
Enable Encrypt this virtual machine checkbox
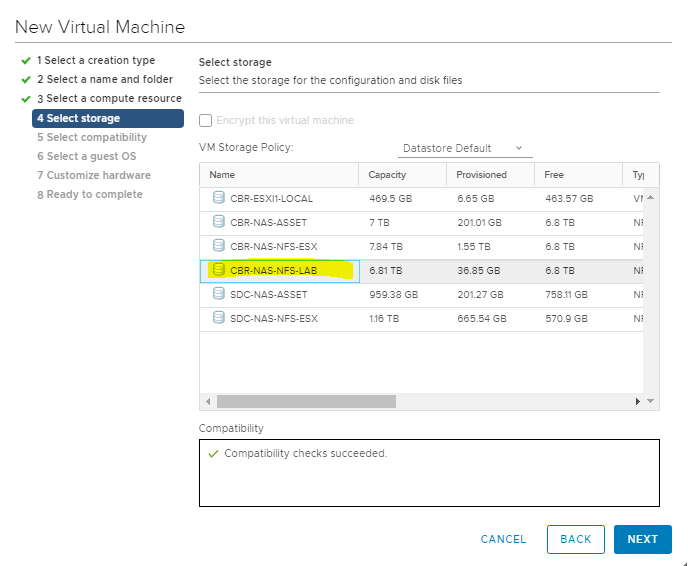(206, 121)
